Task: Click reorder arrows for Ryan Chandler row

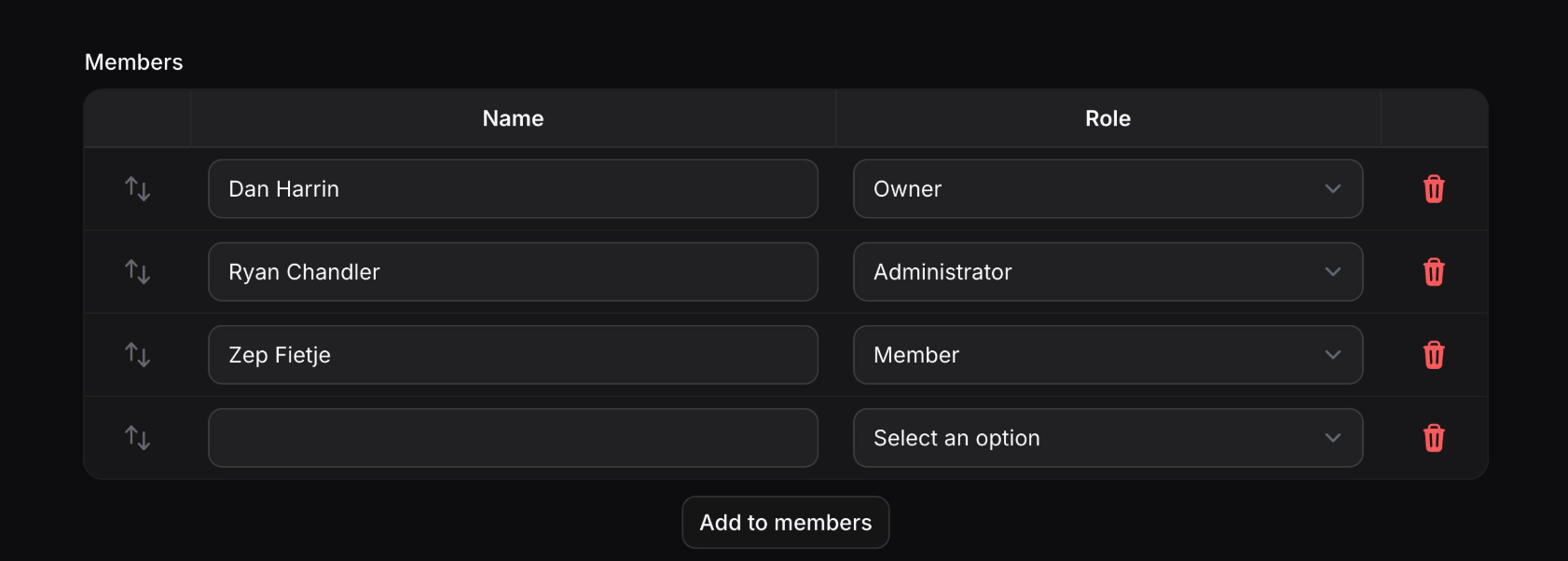Action: [x=138, y=272]
